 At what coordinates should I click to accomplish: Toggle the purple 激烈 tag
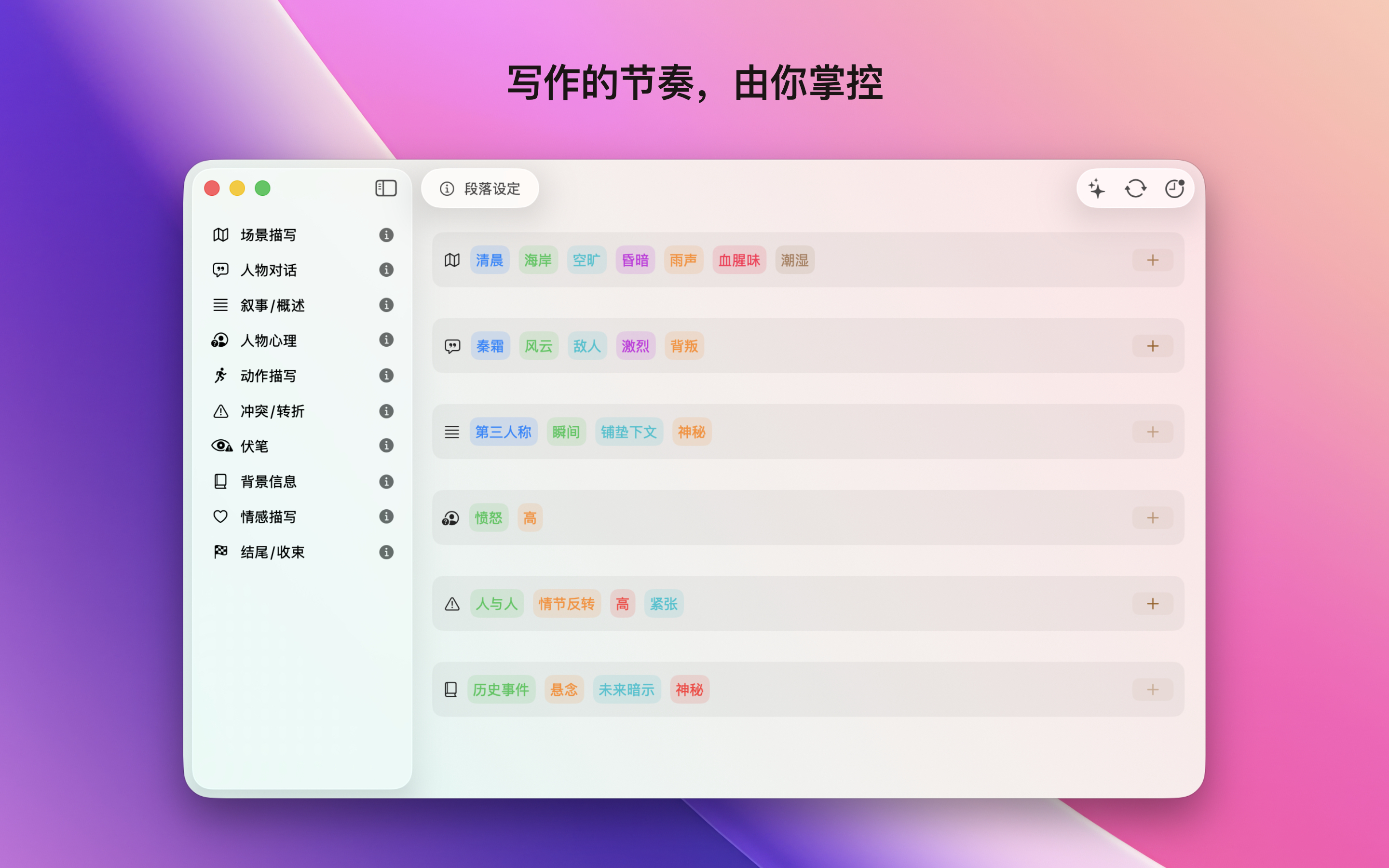[635, 346]
